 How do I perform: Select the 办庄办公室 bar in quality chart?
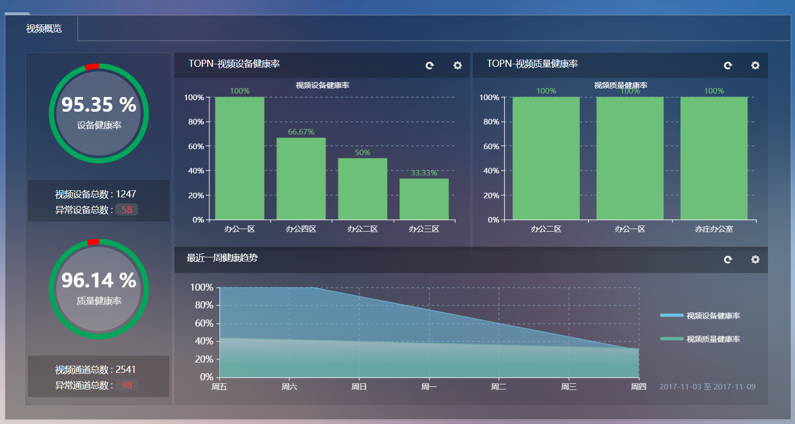click(x=714, y=158)
